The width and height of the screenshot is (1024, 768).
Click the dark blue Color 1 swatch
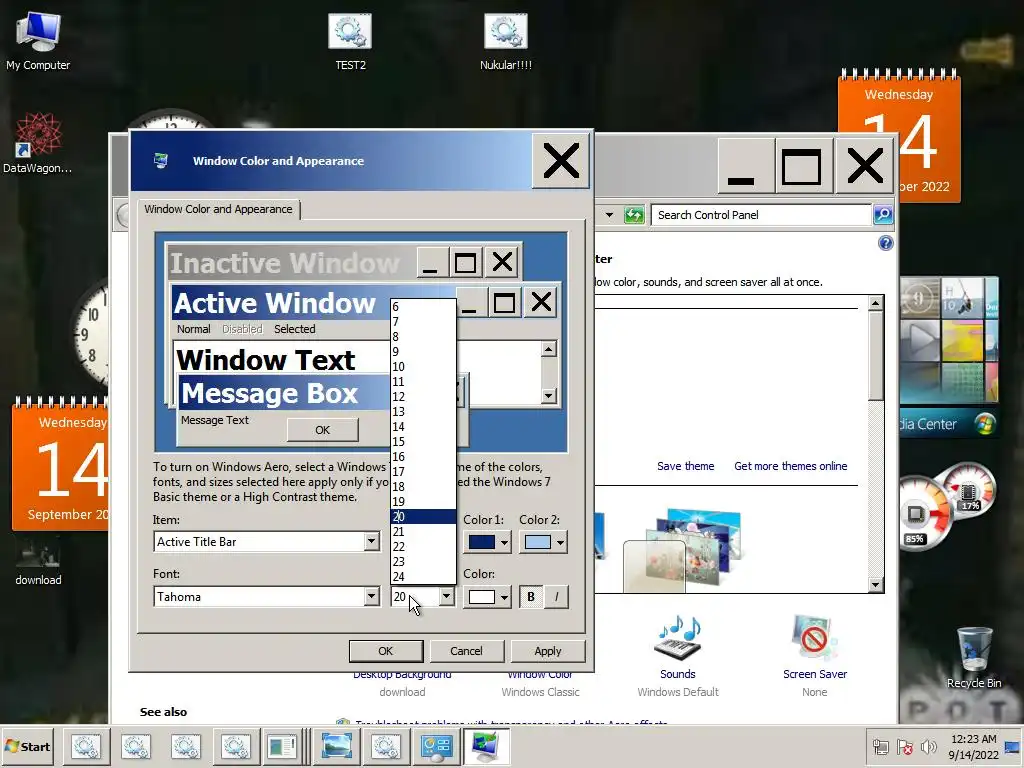pyautogui.click(x=482, y=542)
